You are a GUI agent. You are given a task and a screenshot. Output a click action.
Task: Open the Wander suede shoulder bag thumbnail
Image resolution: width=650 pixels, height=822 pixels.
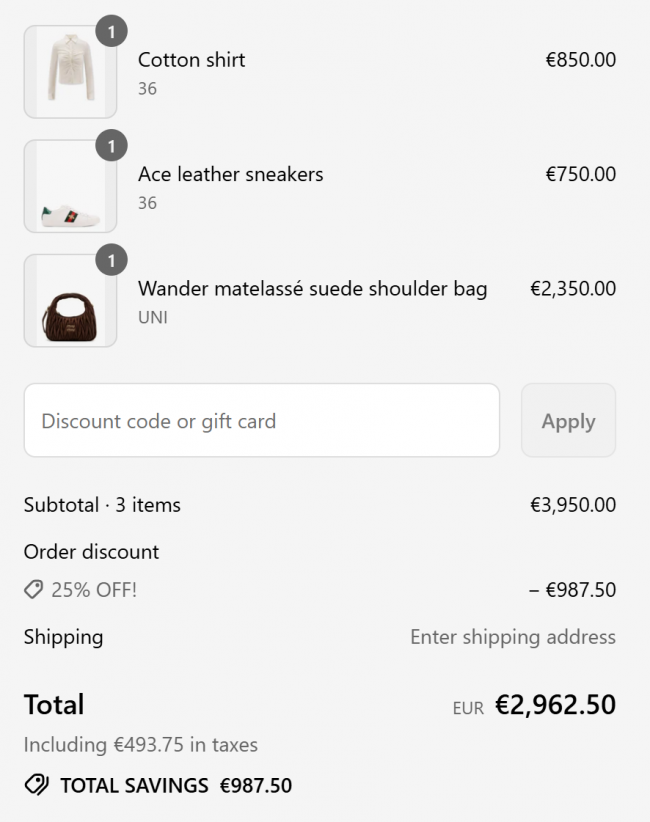70,302
